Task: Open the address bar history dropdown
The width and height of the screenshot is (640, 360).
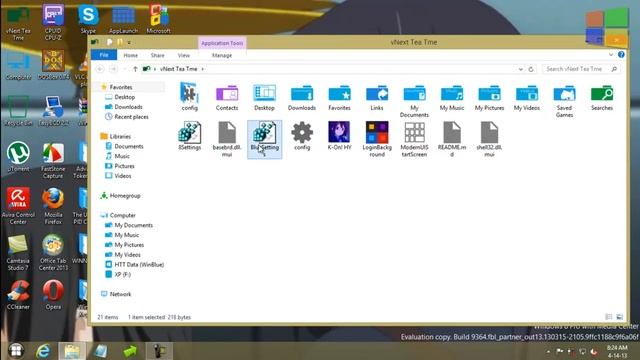Action: [x=520, y=69]
